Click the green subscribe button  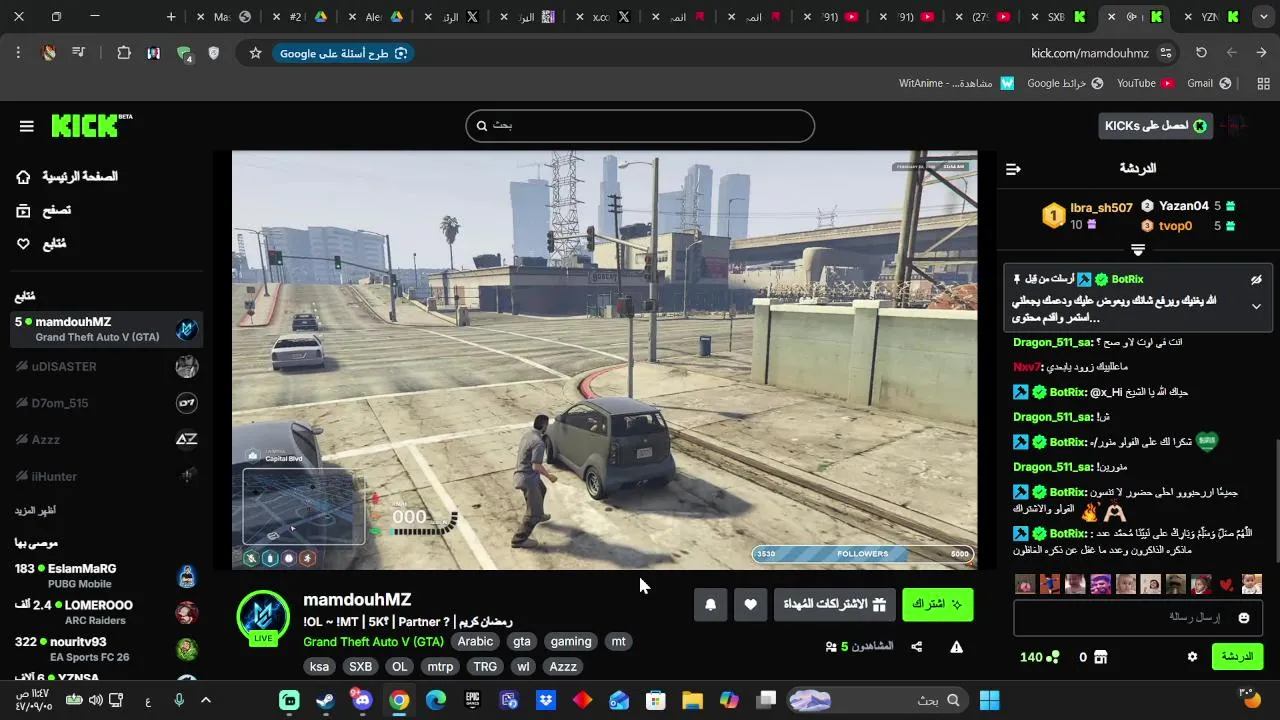pos(937,604)
